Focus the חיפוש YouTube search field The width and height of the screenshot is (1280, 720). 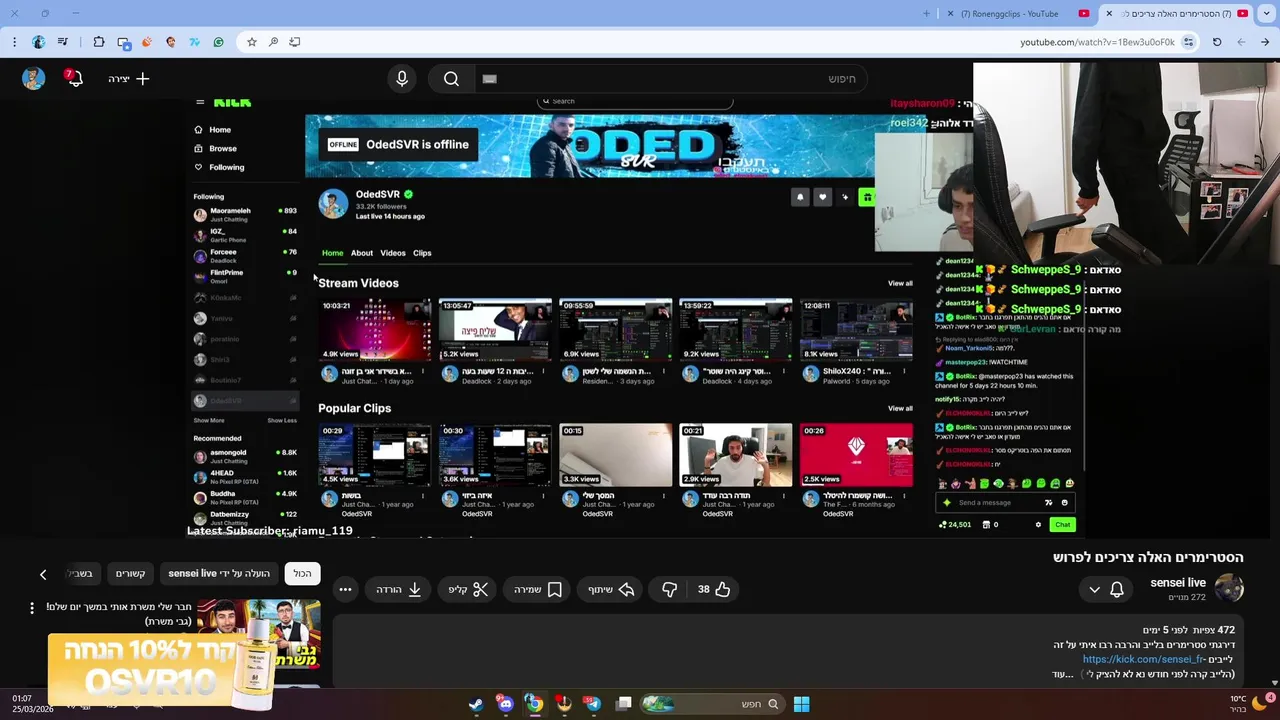(x=670, y=79)
